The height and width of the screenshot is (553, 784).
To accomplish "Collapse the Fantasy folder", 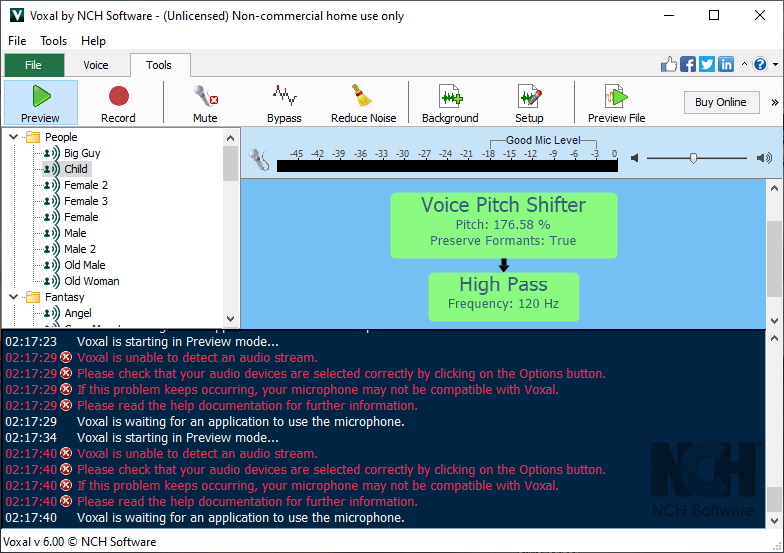I will point(14,296).
